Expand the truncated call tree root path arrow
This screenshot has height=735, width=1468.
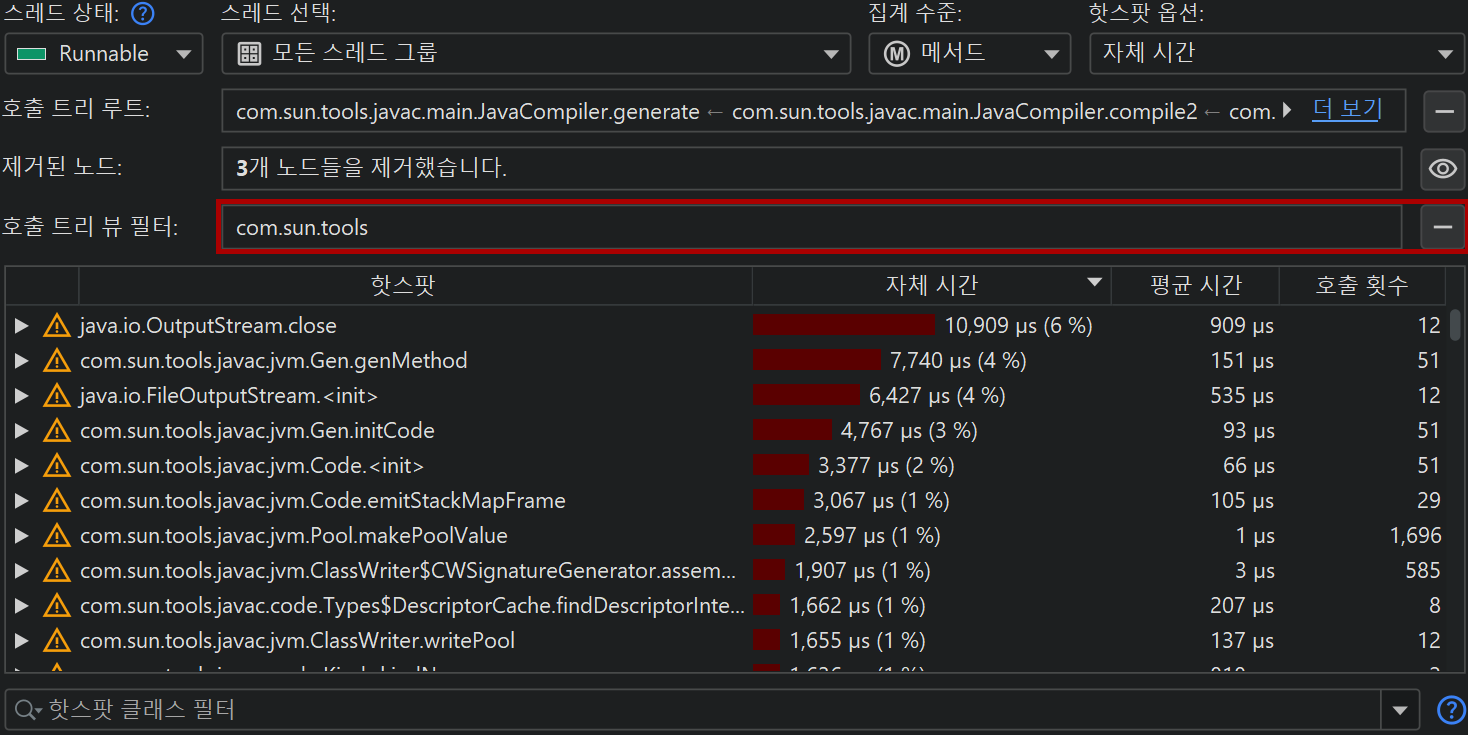tap(1287, 111)
